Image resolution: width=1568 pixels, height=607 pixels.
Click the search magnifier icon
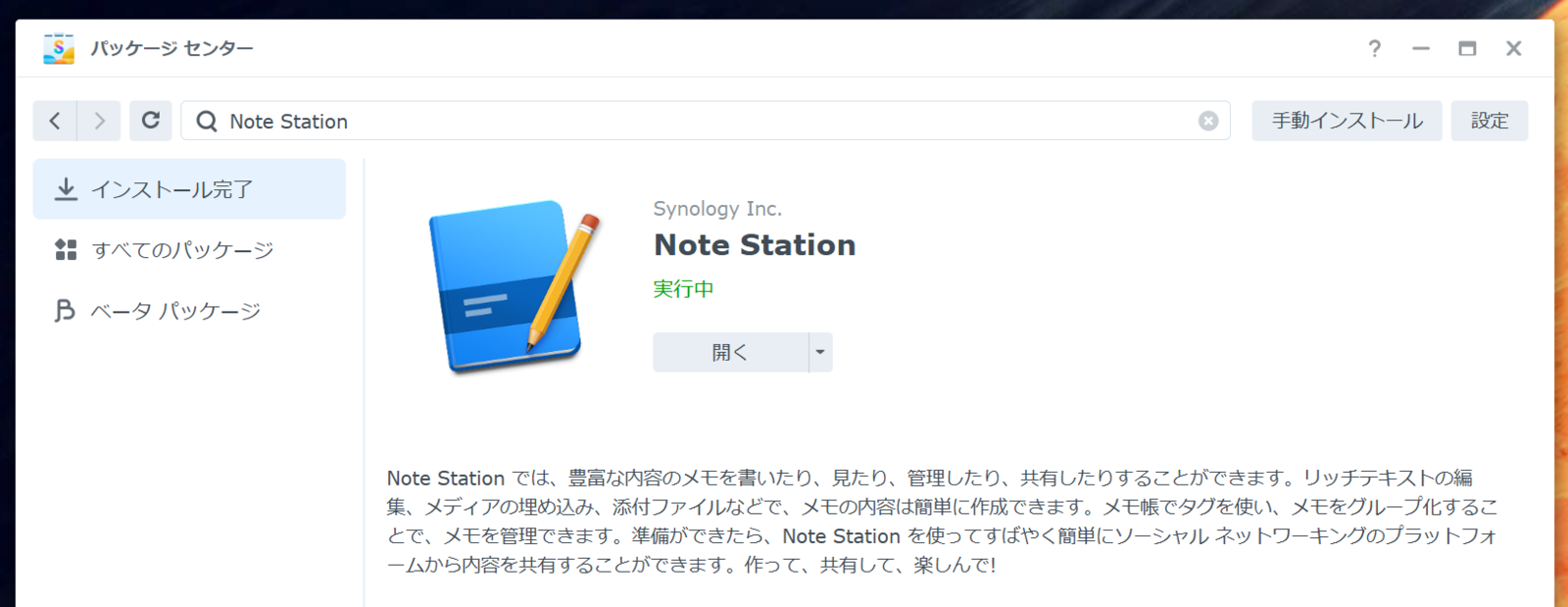[x=207, y=122]
